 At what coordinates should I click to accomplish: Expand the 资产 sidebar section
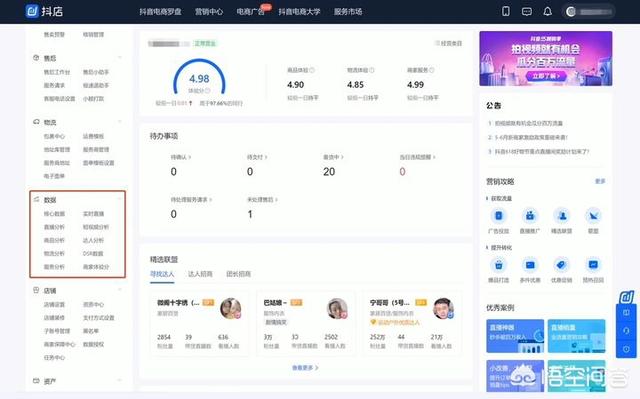point(120,381)
